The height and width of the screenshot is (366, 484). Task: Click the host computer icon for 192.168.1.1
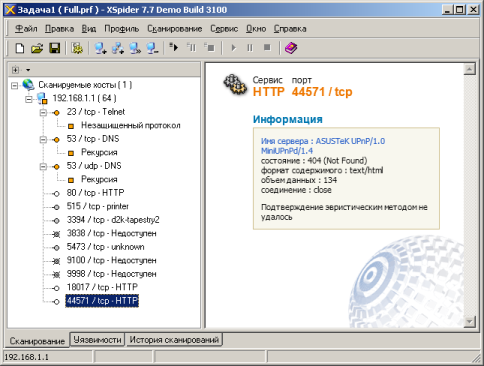coord(42,98)
